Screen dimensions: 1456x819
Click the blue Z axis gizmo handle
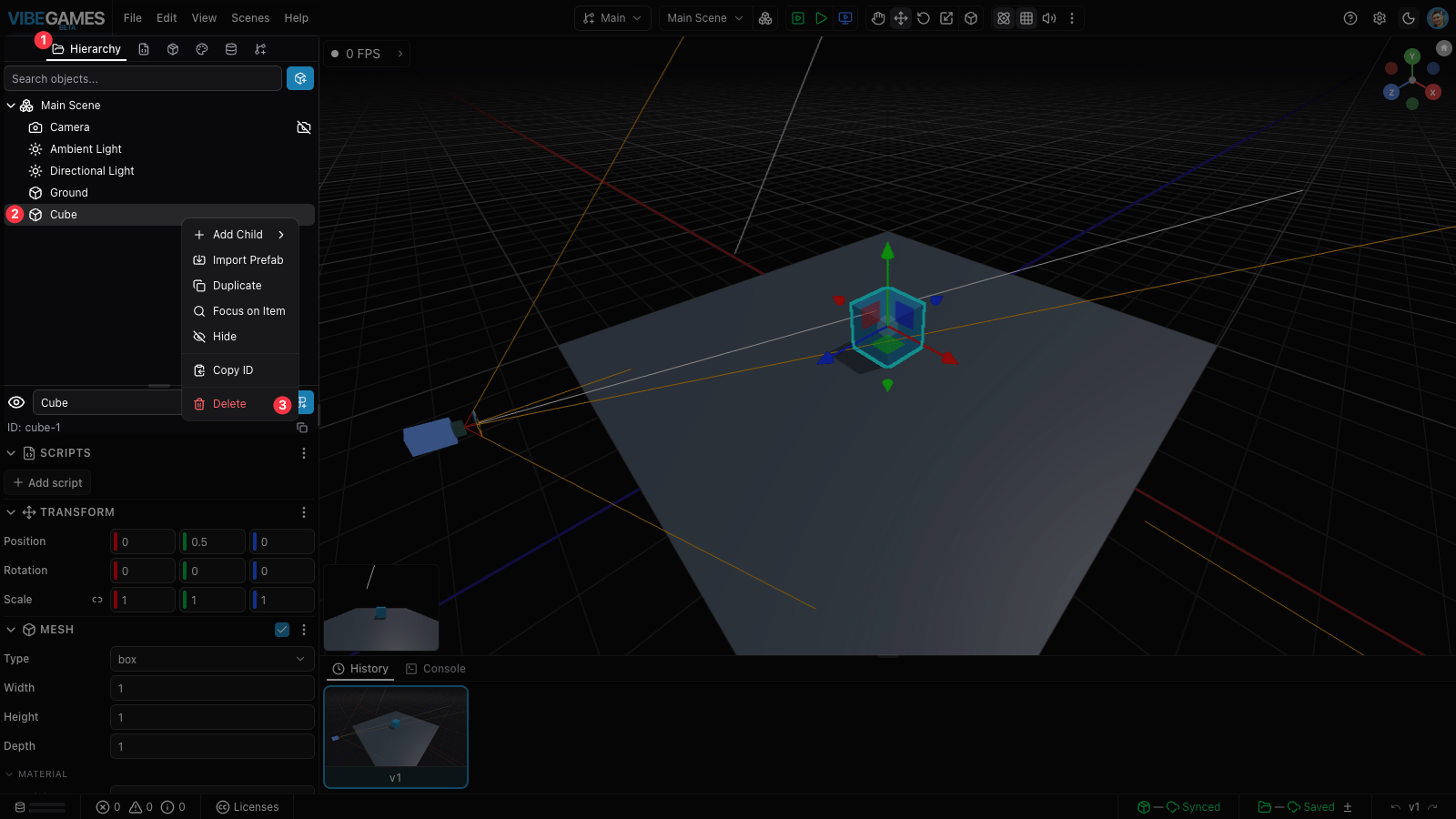[1391, 92]
